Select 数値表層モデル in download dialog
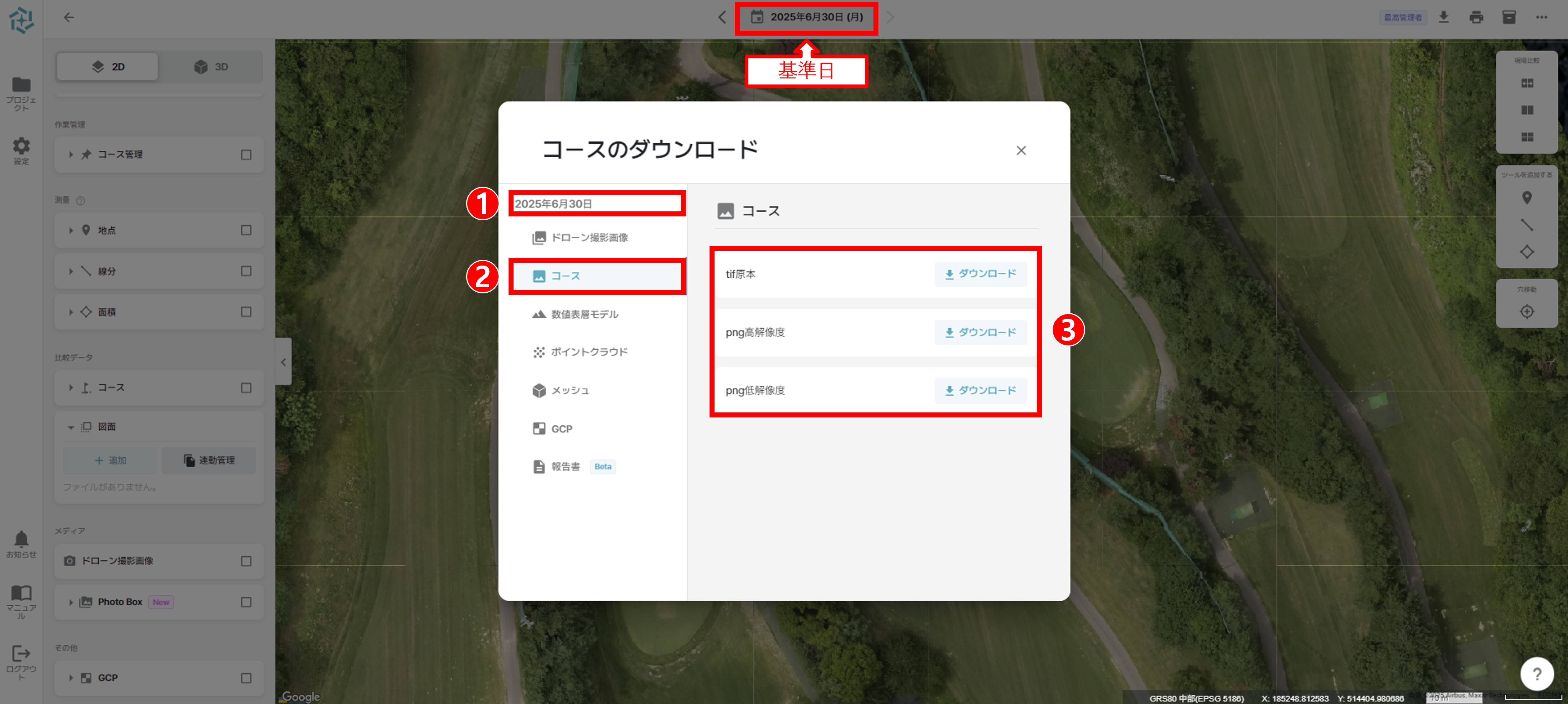Image resolution: width=1568 pixels, height=704 pixels. tap(584, 314)
